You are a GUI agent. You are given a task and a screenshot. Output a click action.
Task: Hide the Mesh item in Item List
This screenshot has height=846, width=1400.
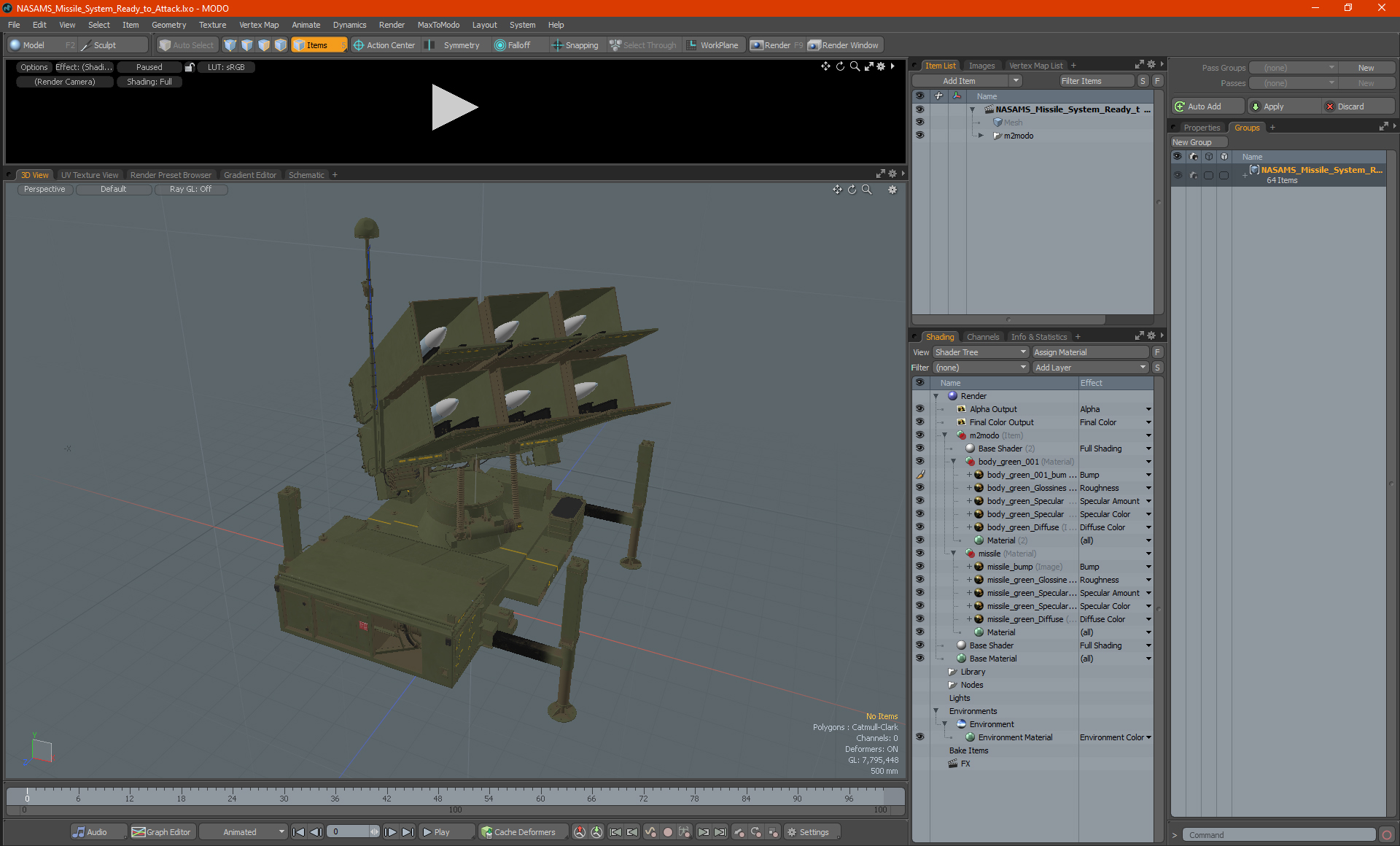point(919,123)
